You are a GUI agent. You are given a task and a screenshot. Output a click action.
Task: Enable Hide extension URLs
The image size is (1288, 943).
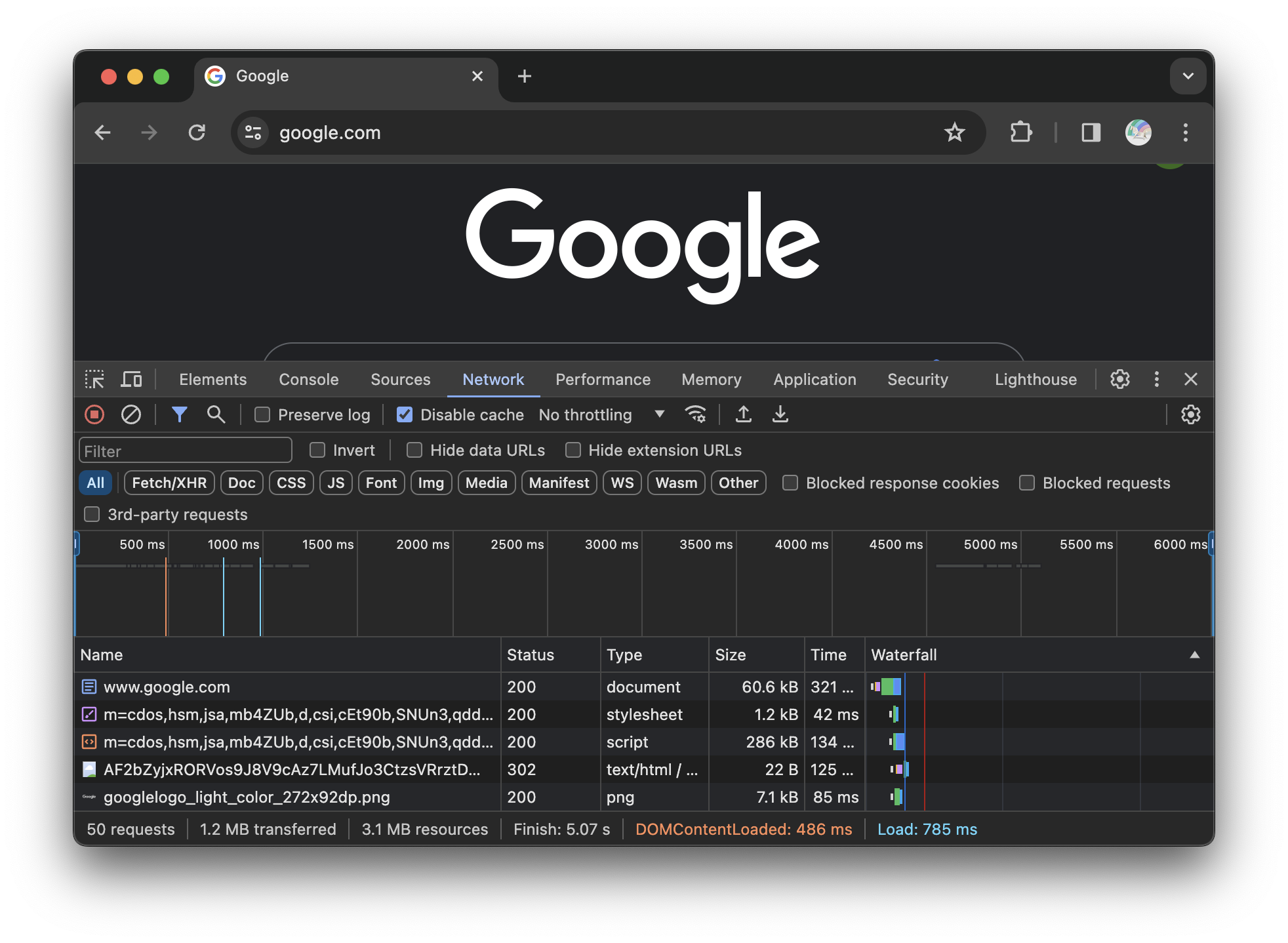(573, 450)
